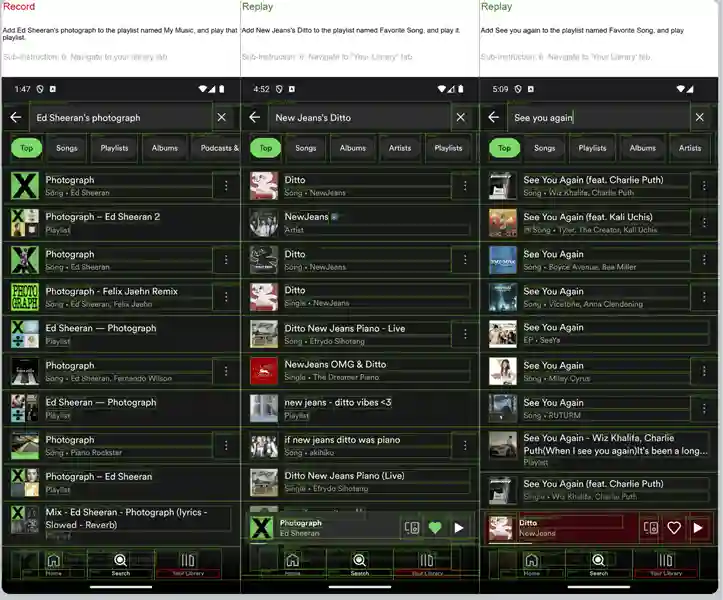Go back from the Ed Sheeran's photograph search
723x600 pixels.
pos(16,117)
